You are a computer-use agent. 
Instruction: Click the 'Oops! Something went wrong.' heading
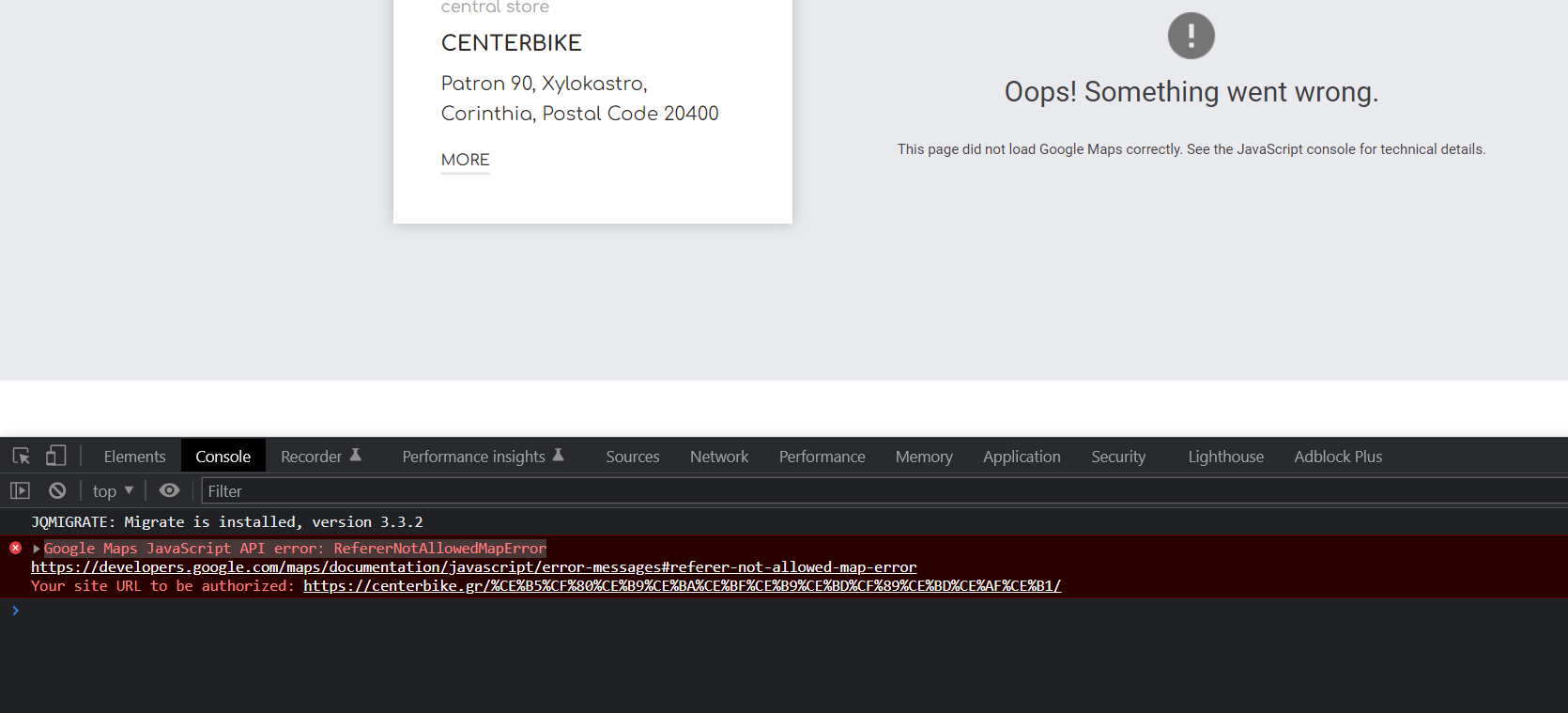1191,92
